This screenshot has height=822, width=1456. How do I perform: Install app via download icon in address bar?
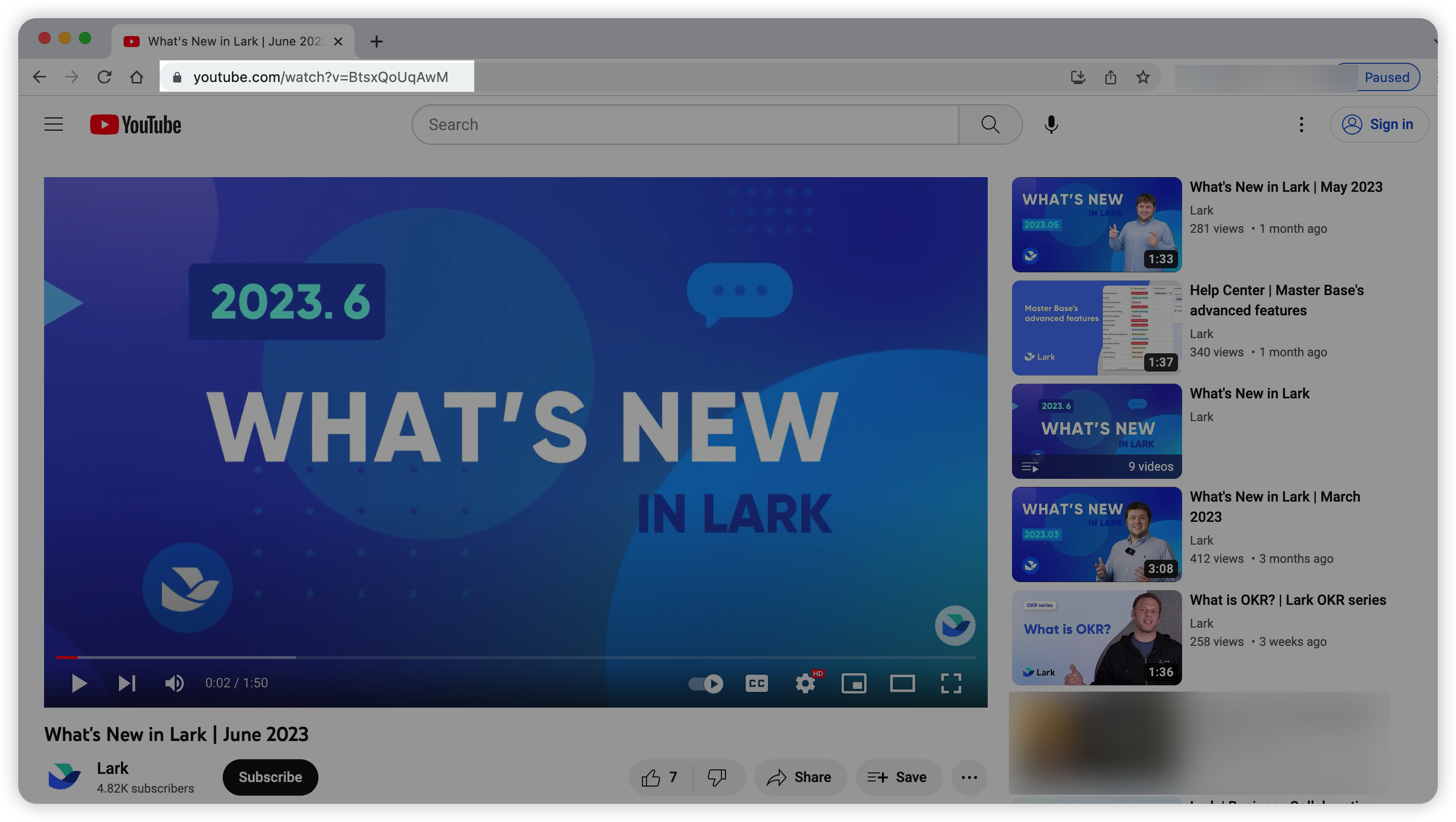pos(1078,77)
